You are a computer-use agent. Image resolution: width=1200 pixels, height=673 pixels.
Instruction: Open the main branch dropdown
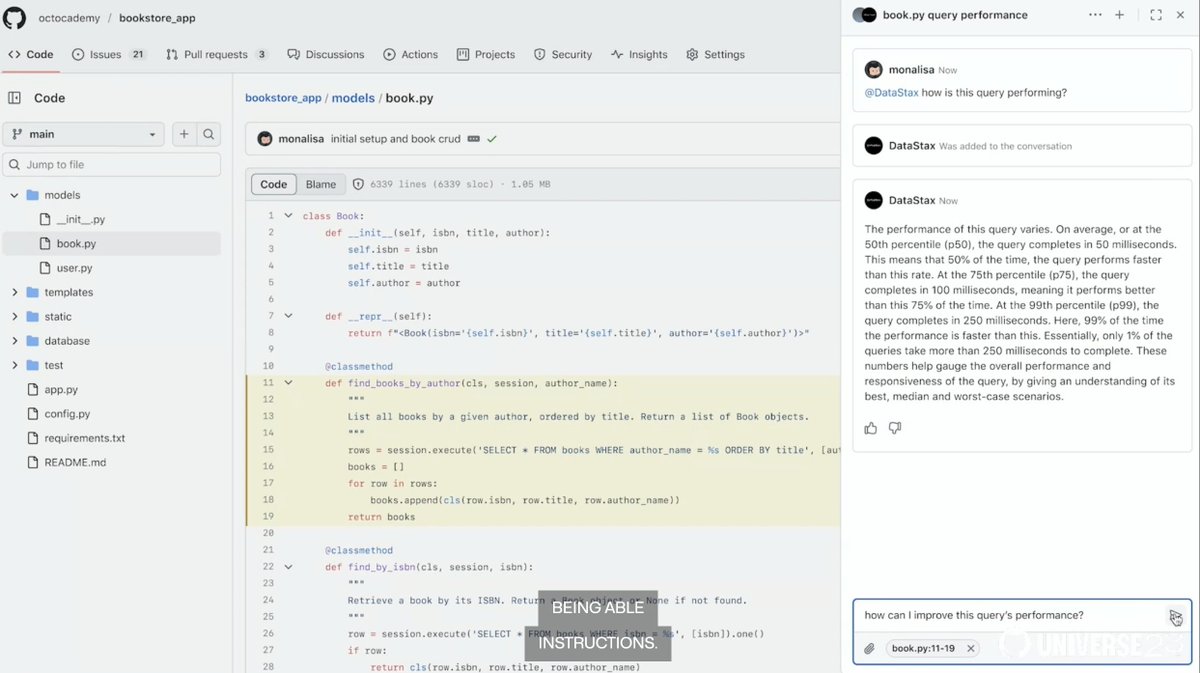(x=83, y=133)
